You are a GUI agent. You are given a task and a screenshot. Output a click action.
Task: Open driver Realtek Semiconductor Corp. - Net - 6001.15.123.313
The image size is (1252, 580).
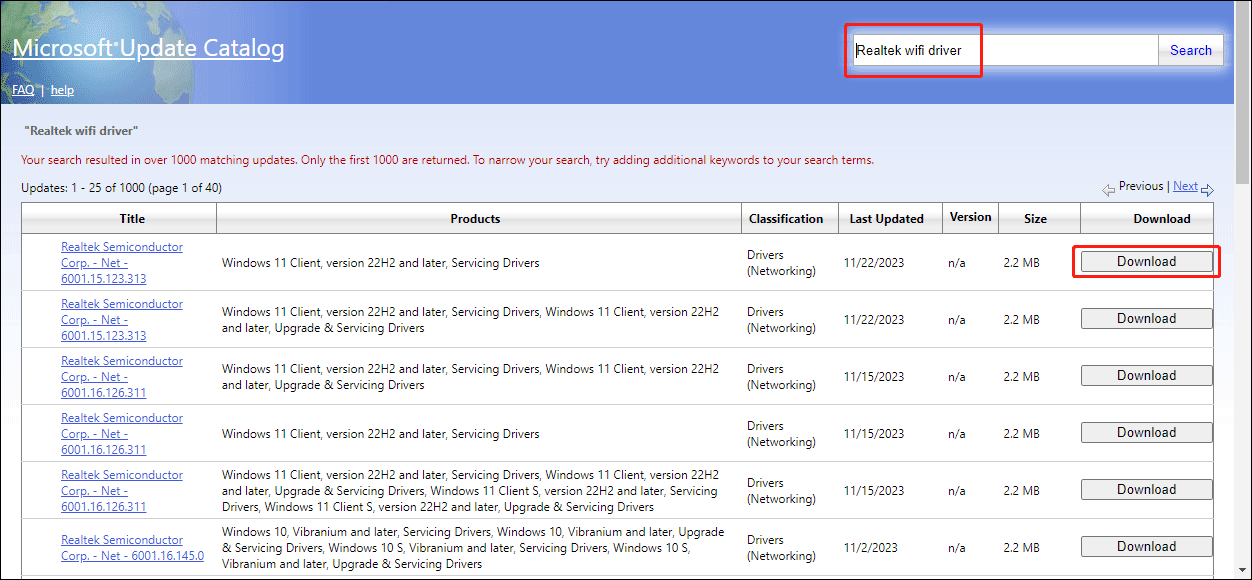coord(122,262)
